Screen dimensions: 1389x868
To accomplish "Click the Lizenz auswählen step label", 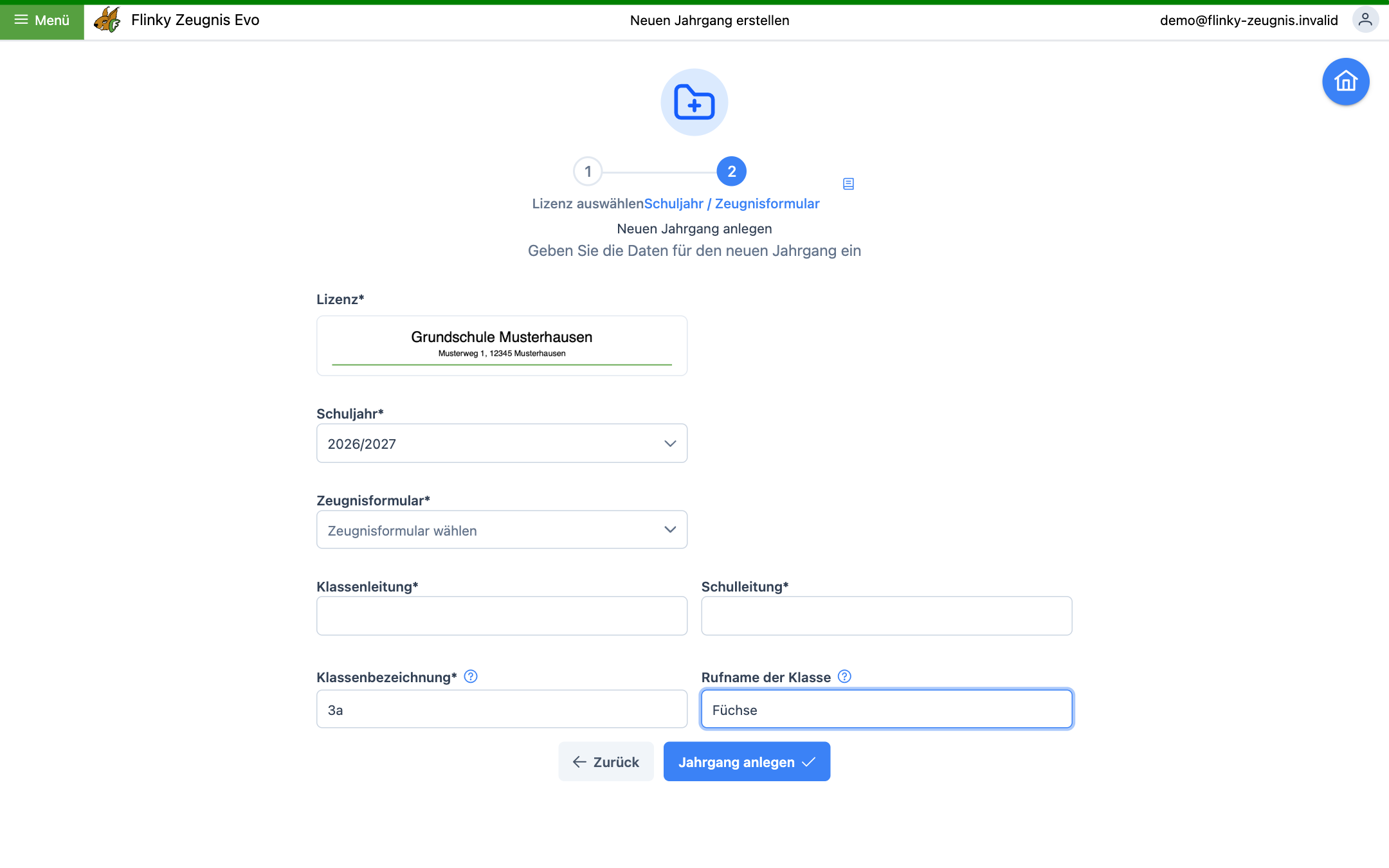I will pyautogui.click(x=588, y=204).
